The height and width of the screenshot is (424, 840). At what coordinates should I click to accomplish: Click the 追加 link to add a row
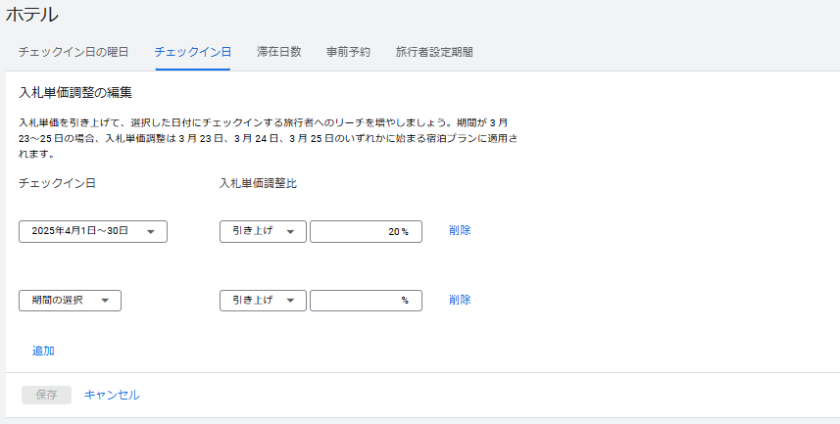point(43,351)
